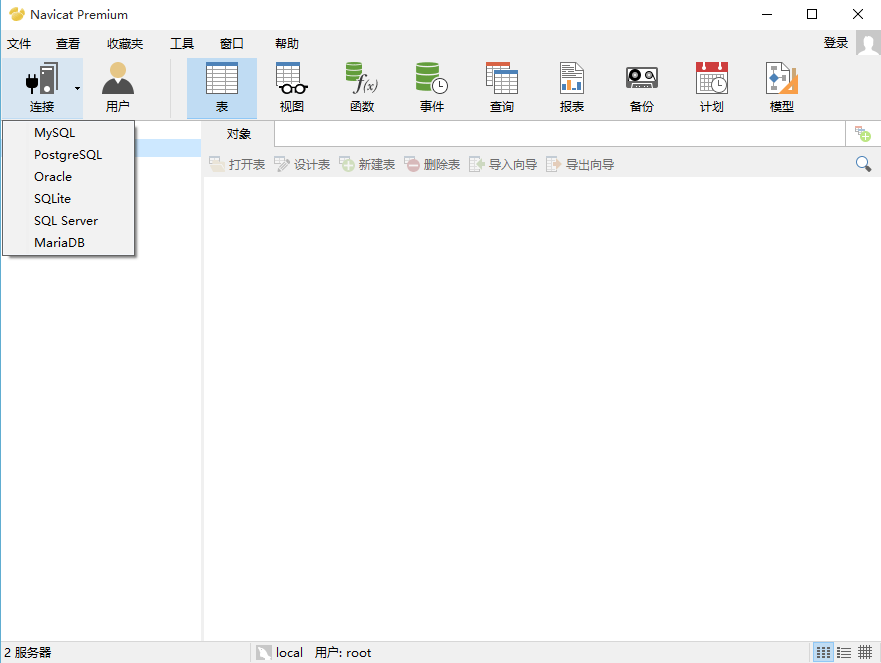Pick SQL Server connection type
This screenshot has width=881, height=663.
tap(66, 221)
